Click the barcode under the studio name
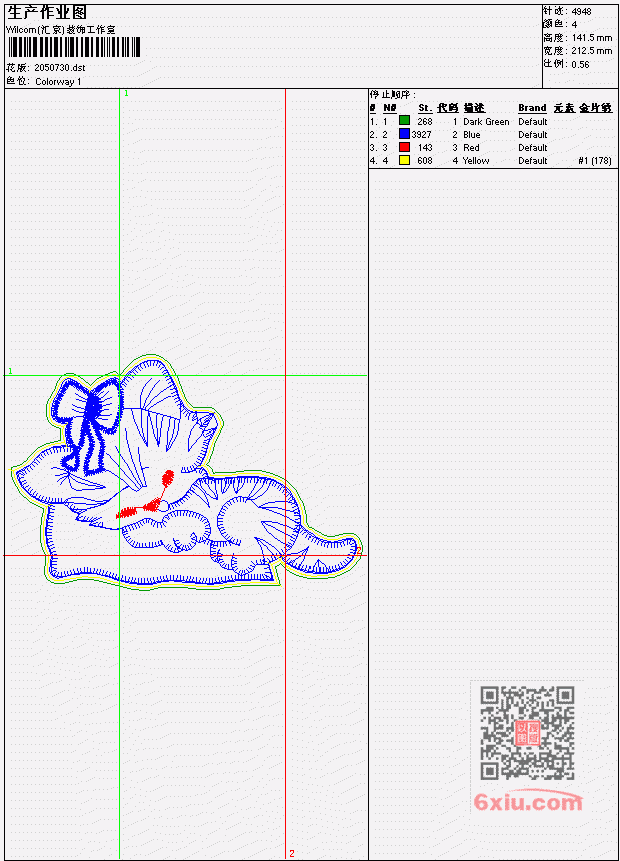The image size is (620, 861). click(74, 47)
